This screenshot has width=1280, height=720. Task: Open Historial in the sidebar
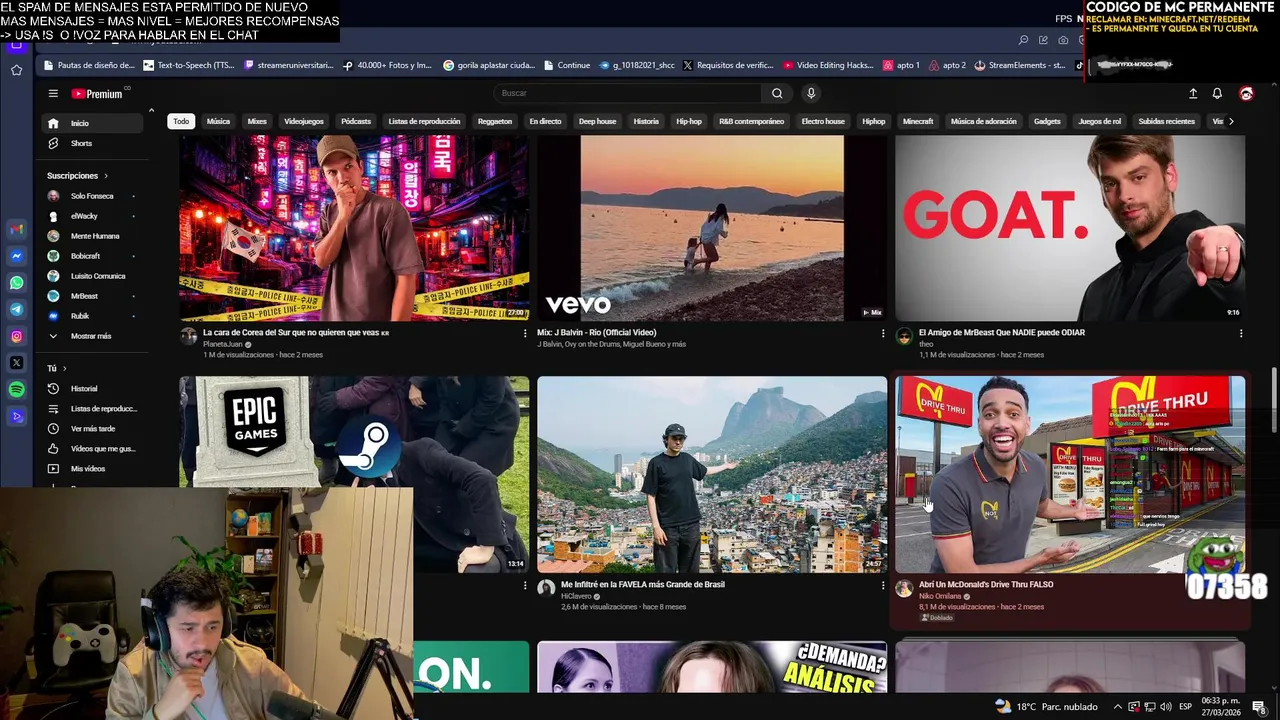(92, 388)
